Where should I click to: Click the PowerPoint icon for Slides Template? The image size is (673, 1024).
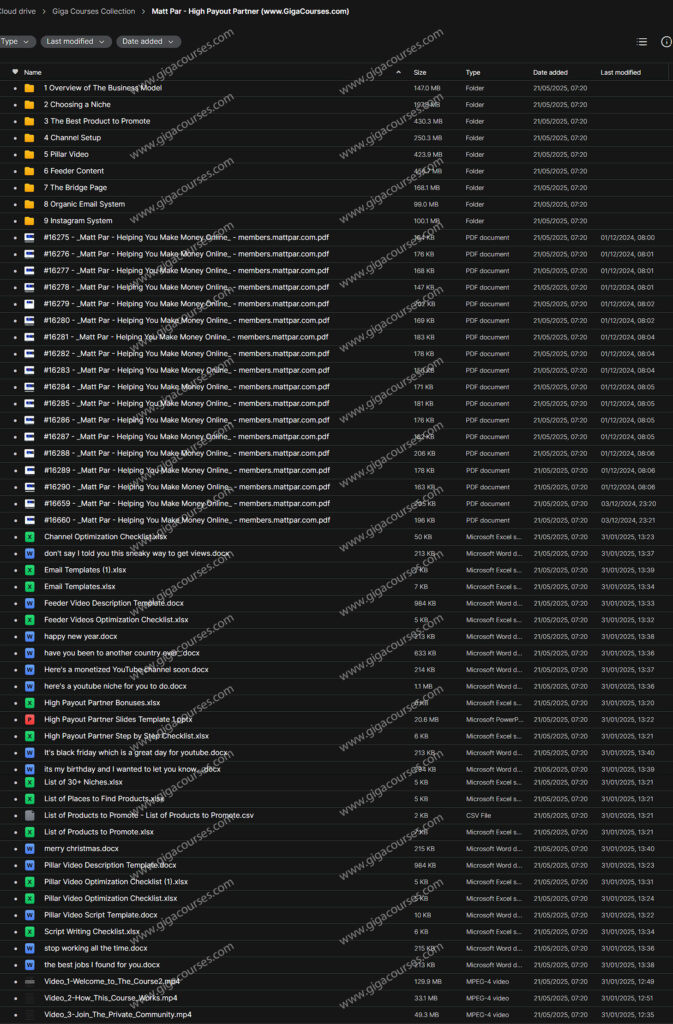click(x=29, y=719)
